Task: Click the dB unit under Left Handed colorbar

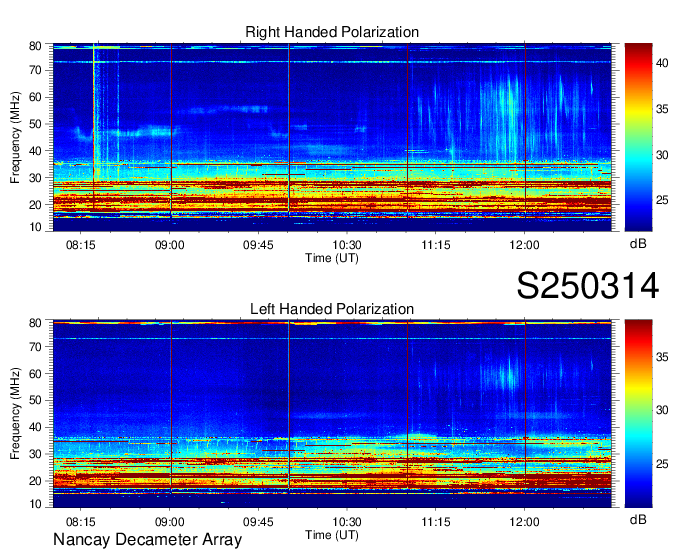Action: click(638, 519)
